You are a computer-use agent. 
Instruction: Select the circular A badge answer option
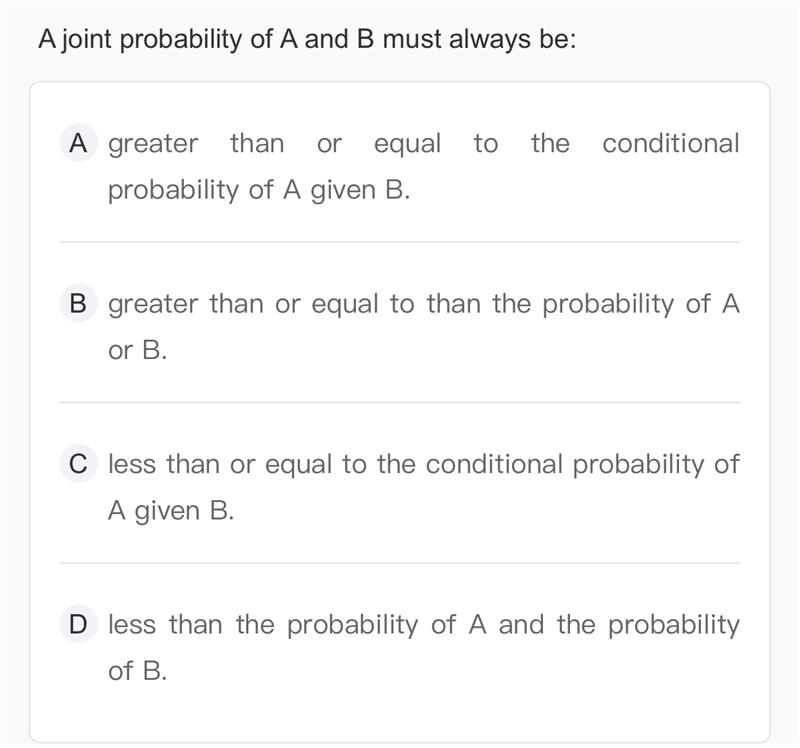pyautogui.click(x=78, y=143)
